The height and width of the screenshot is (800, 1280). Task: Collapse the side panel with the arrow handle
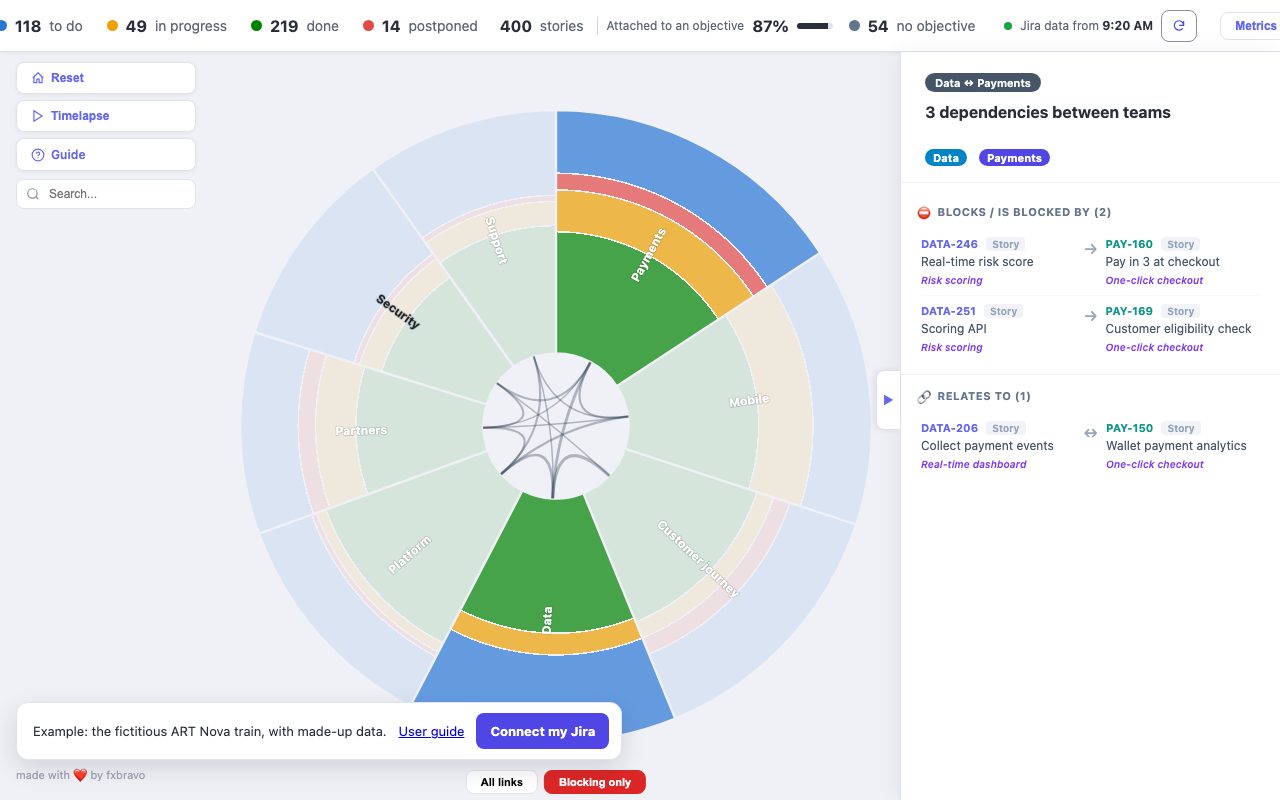pyautogui.click(x=888, y=400)
